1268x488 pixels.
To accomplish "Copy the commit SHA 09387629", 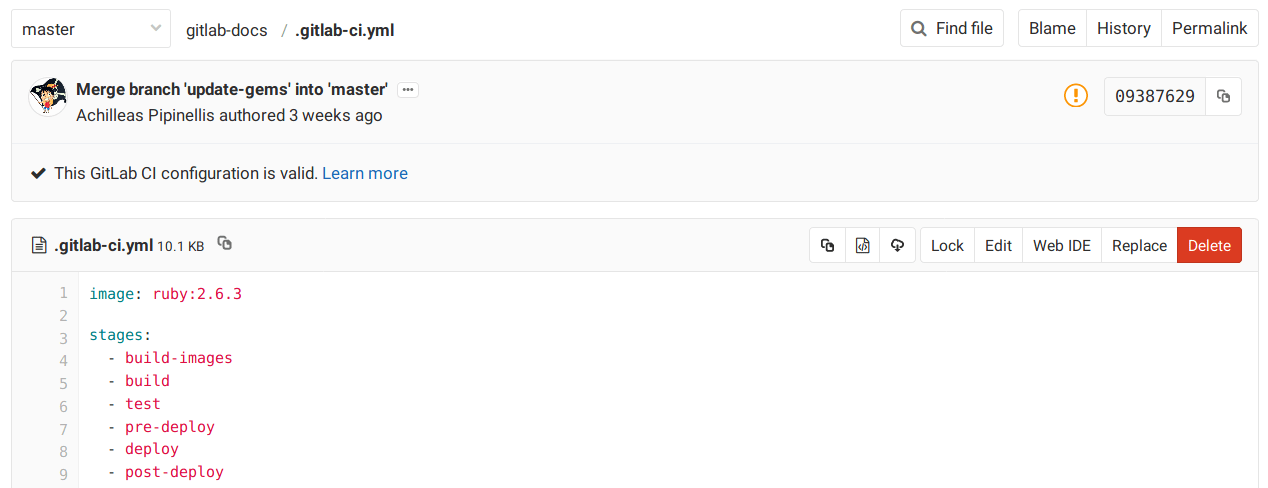I will tap(1223, 97).
